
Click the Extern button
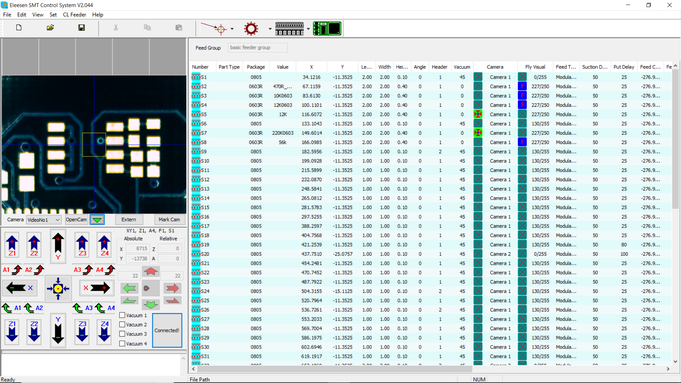129,220
